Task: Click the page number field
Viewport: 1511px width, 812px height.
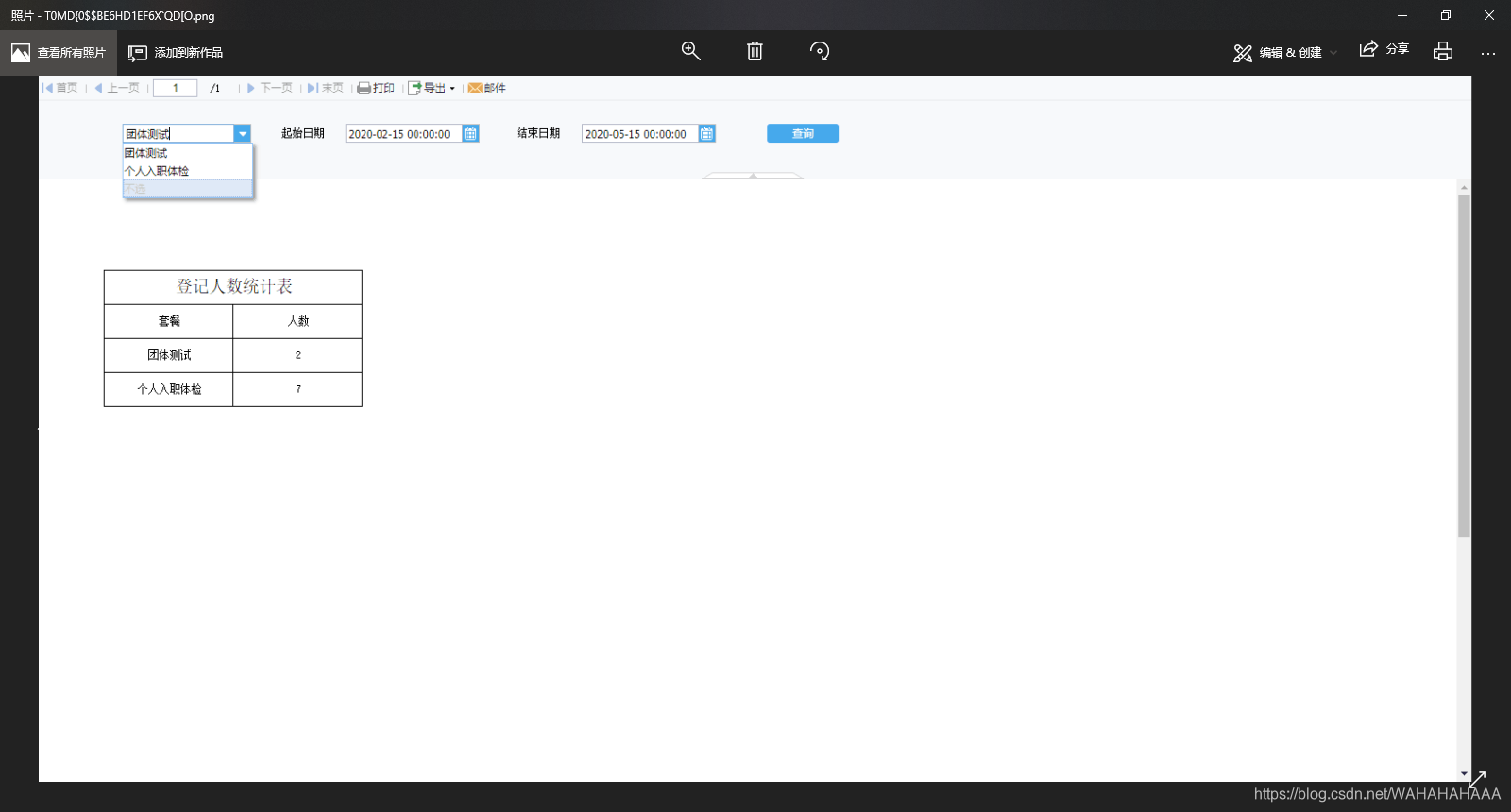Action: [x=175, y=88]
